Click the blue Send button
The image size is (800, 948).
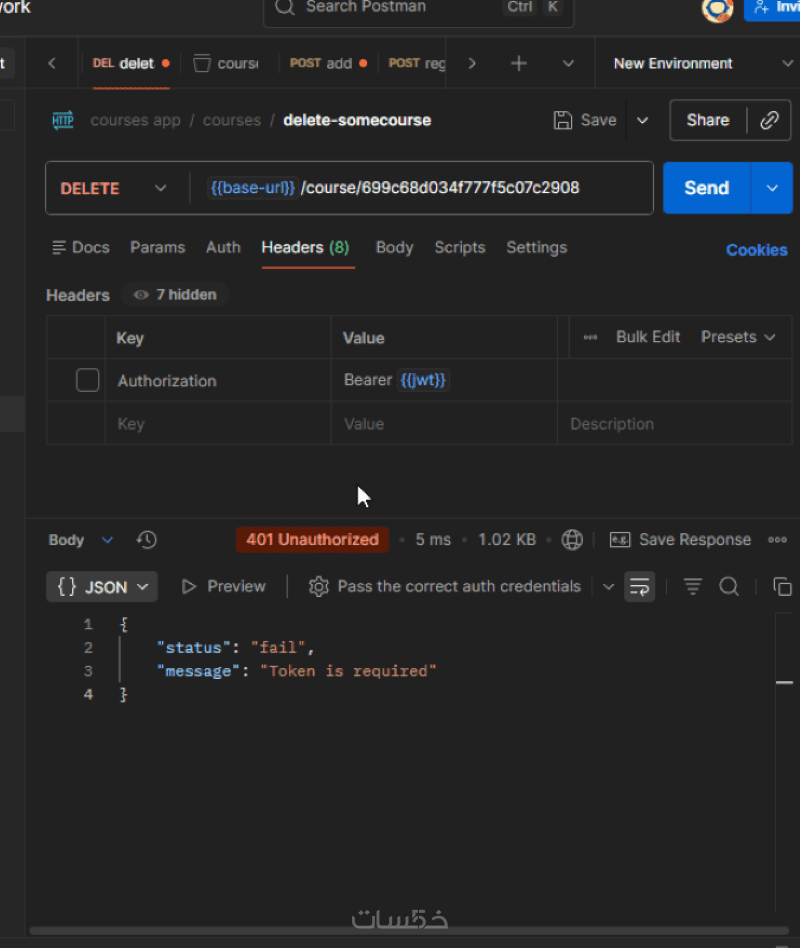706,188
